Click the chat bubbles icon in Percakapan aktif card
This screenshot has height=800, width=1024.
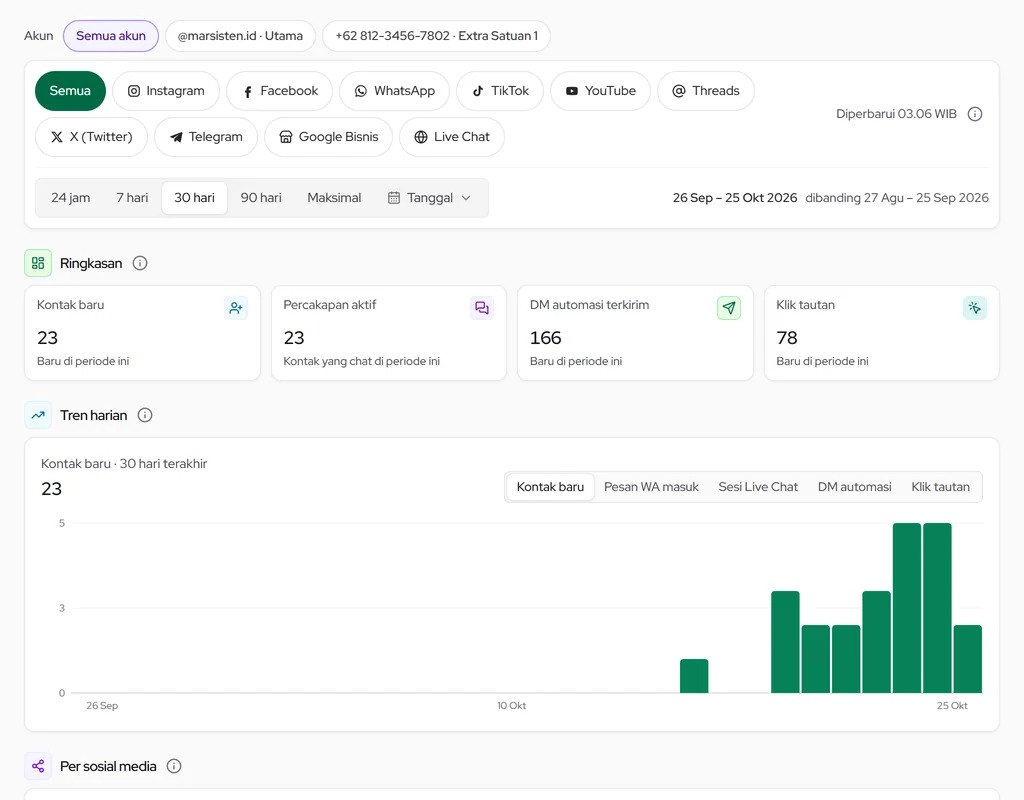(x=482, y=308)
